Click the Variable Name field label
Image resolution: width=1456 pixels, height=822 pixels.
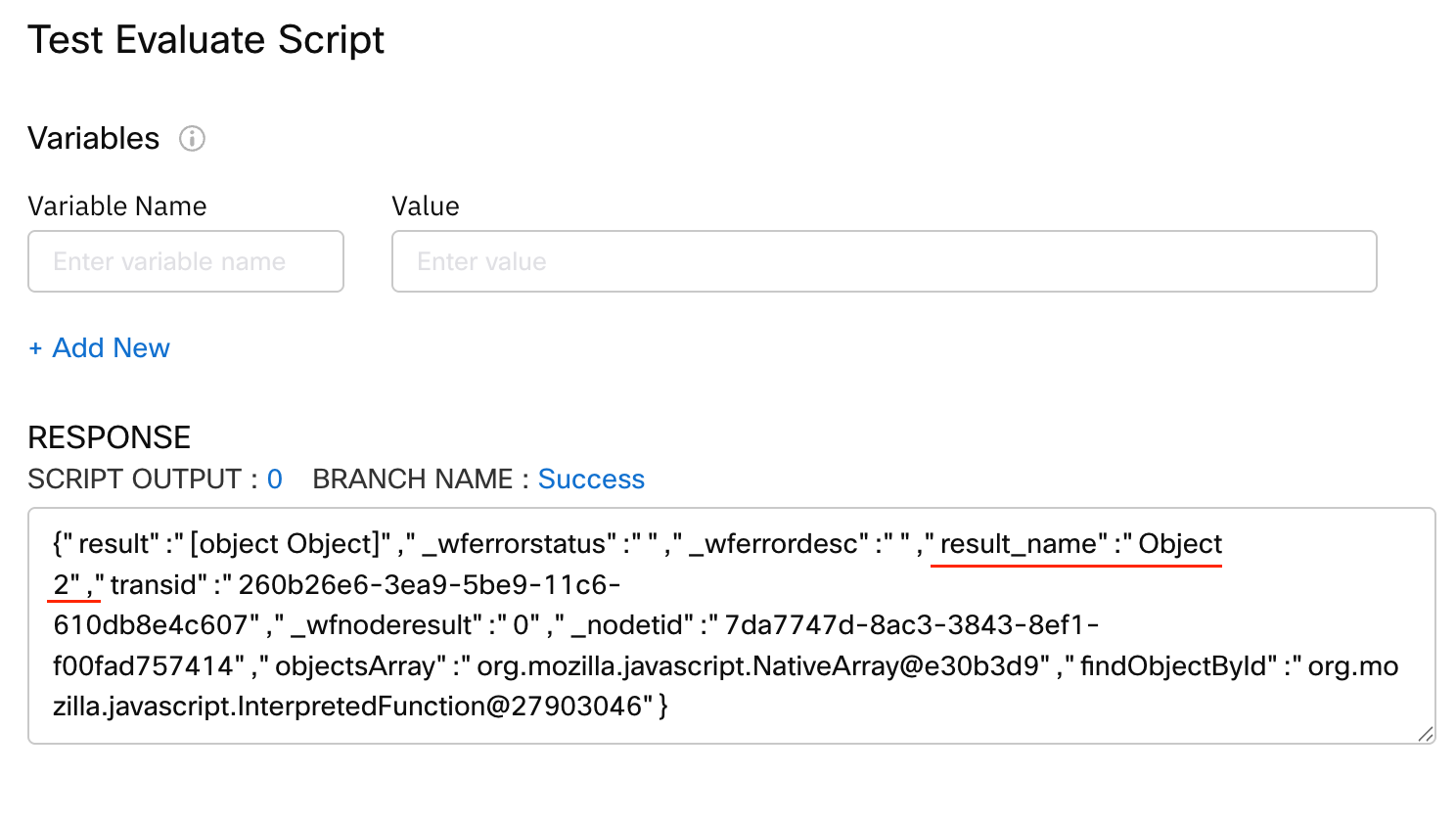point(117,206)
